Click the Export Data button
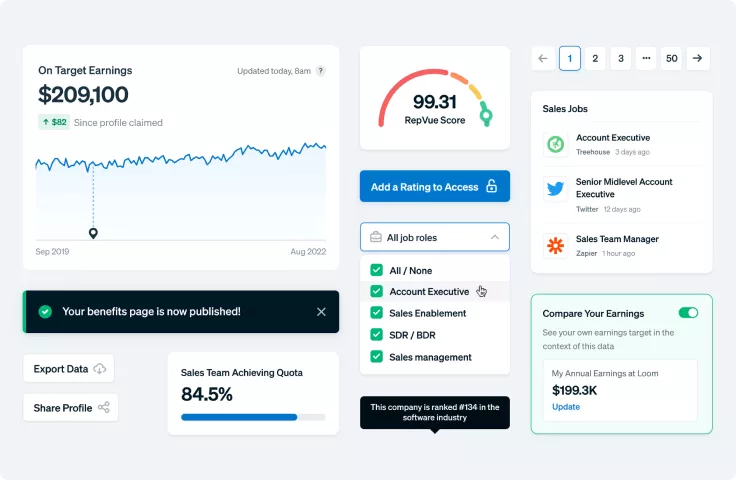Image resolution: width=736 pixels, height=480 pixels. coord(69,369)
